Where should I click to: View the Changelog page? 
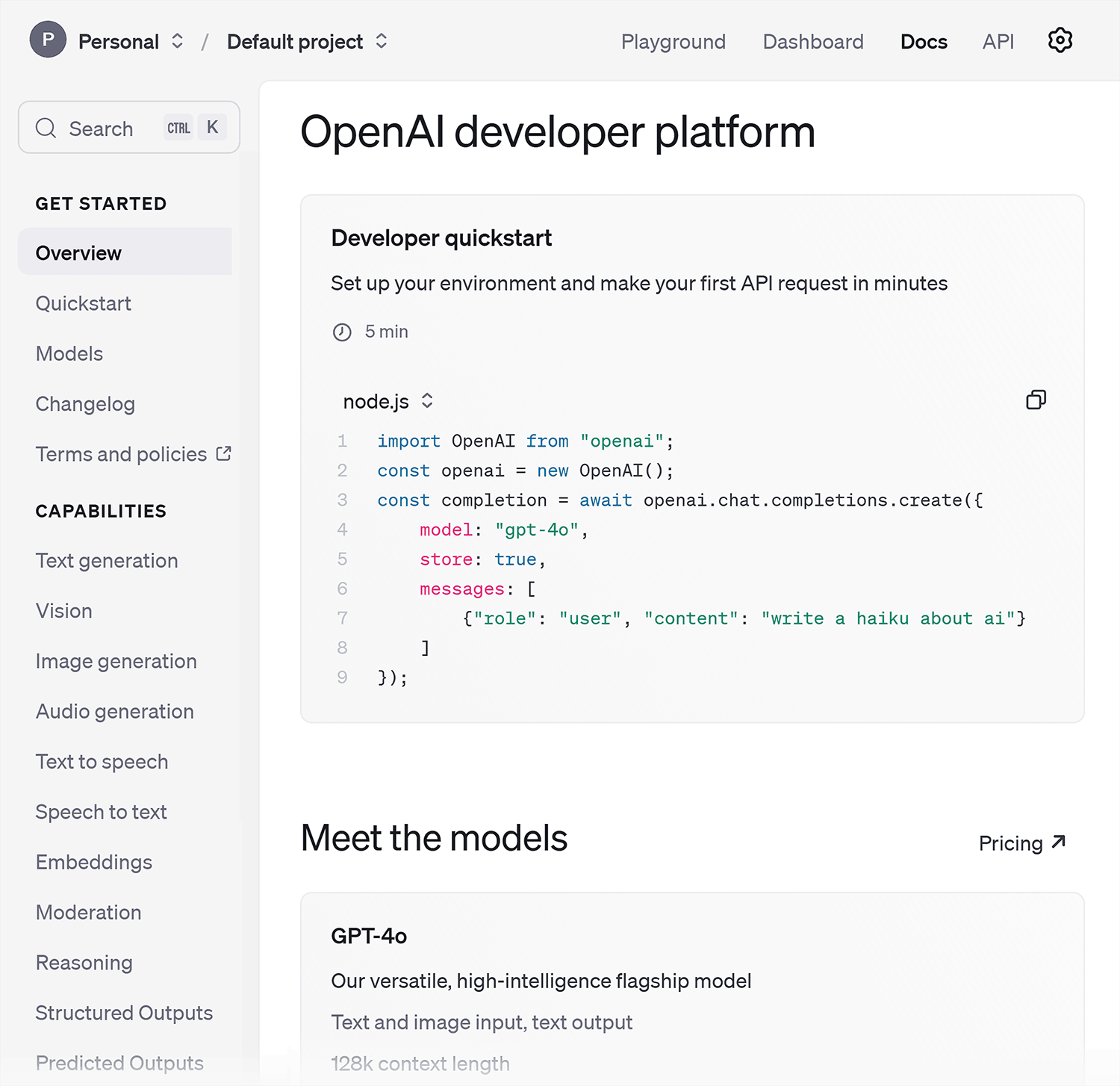click(85, 404)
